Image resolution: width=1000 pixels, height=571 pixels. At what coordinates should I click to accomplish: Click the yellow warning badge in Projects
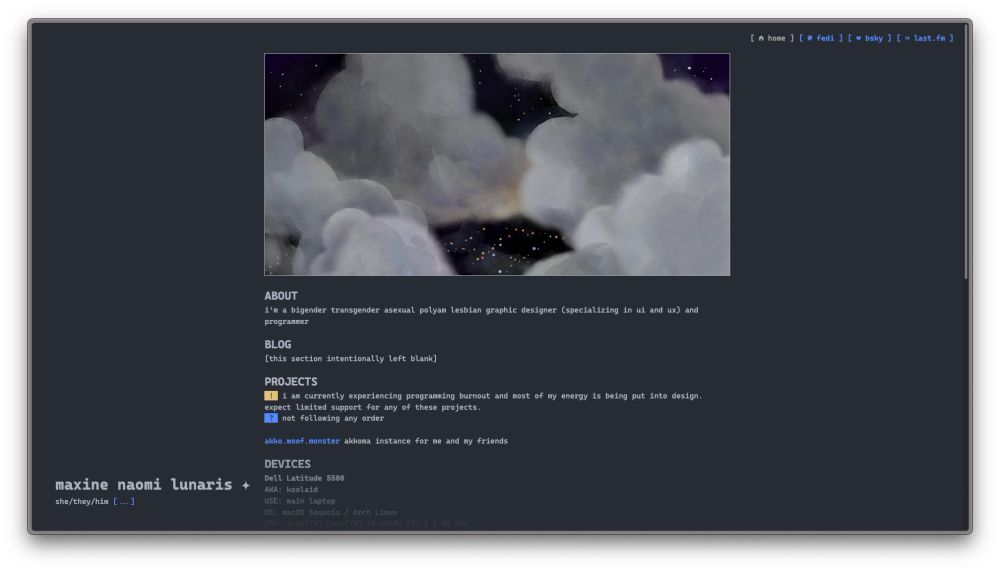coord(271,396)
